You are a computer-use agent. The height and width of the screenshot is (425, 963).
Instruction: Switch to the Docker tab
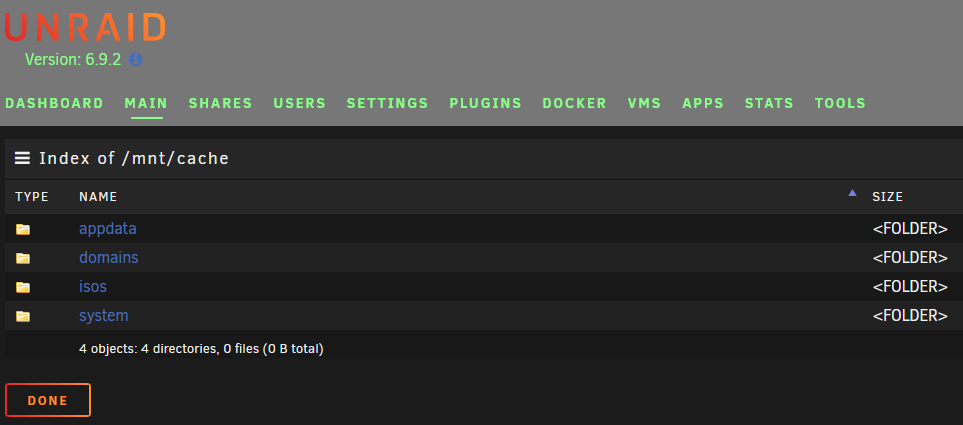[x=574, y=103]
